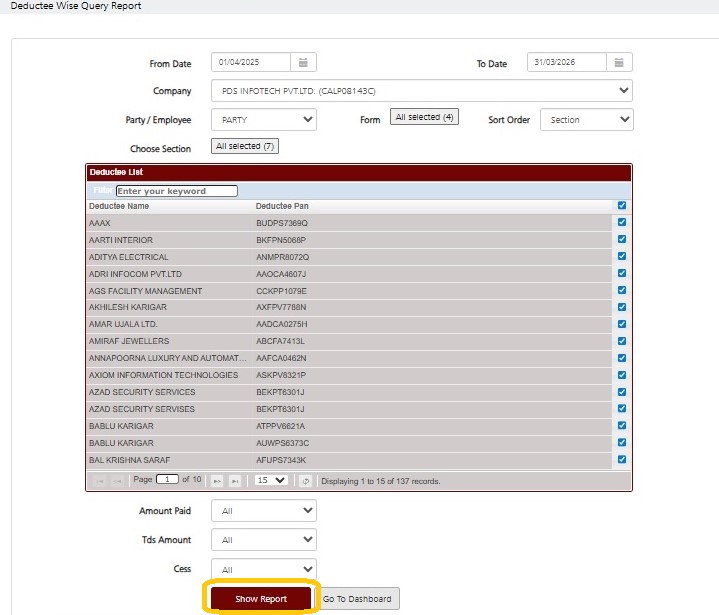
Task: Go to first page of deductee list
Action: pyautogui.click(x=100, y=481)
